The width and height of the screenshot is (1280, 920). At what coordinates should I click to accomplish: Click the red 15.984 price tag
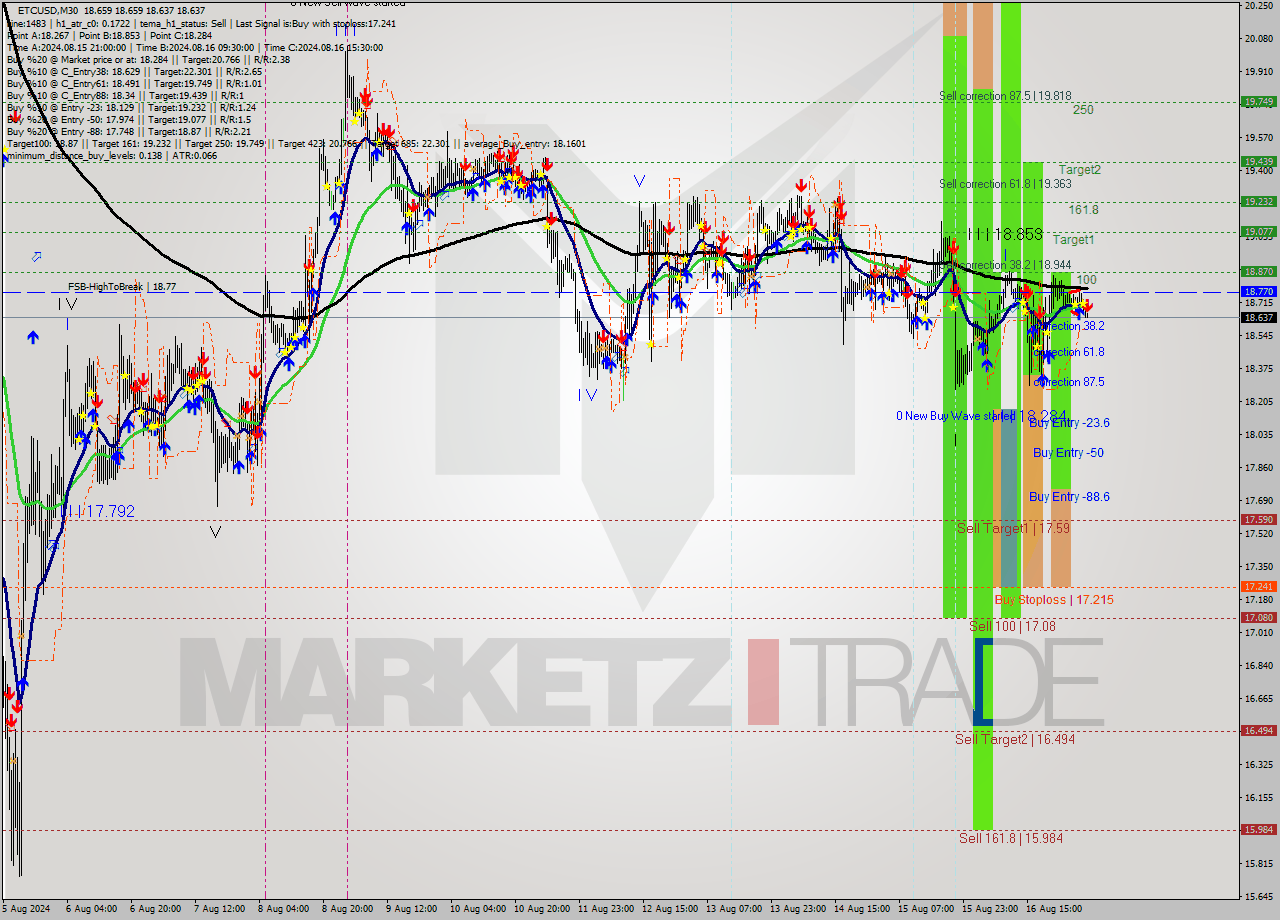1258,830
